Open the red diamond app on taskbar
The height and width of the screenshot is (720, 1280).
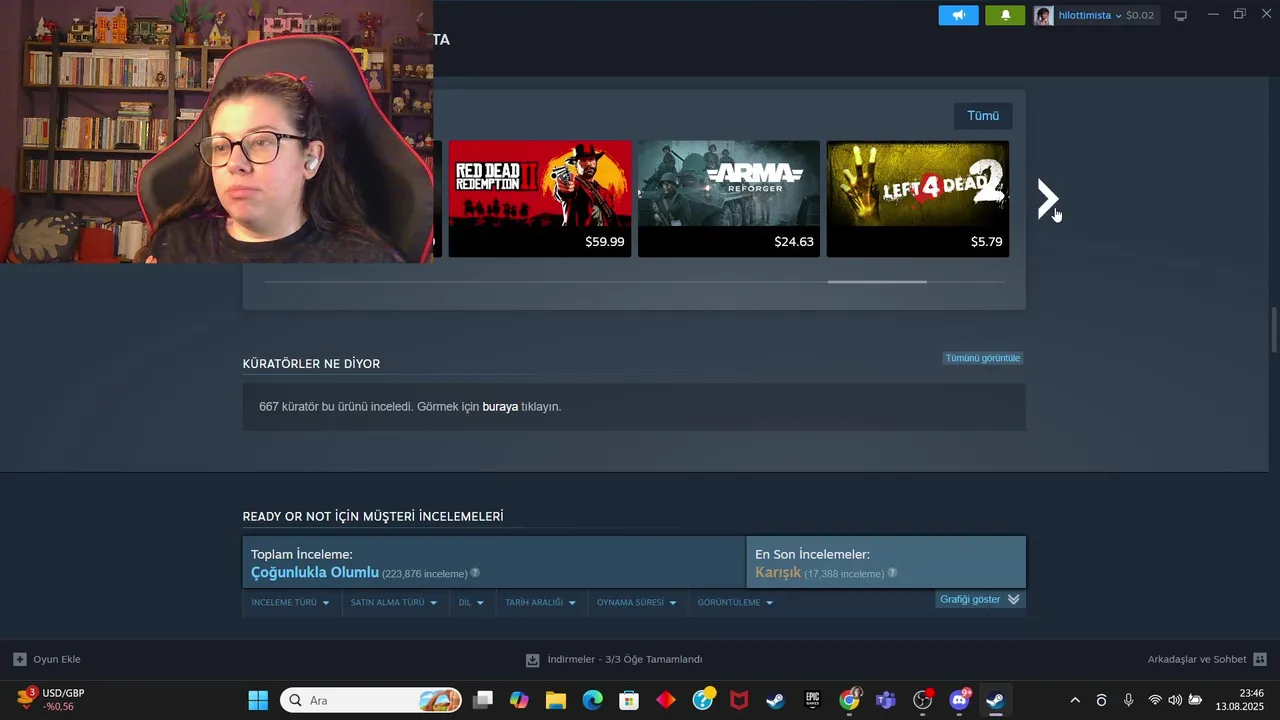tap(666, 700)
